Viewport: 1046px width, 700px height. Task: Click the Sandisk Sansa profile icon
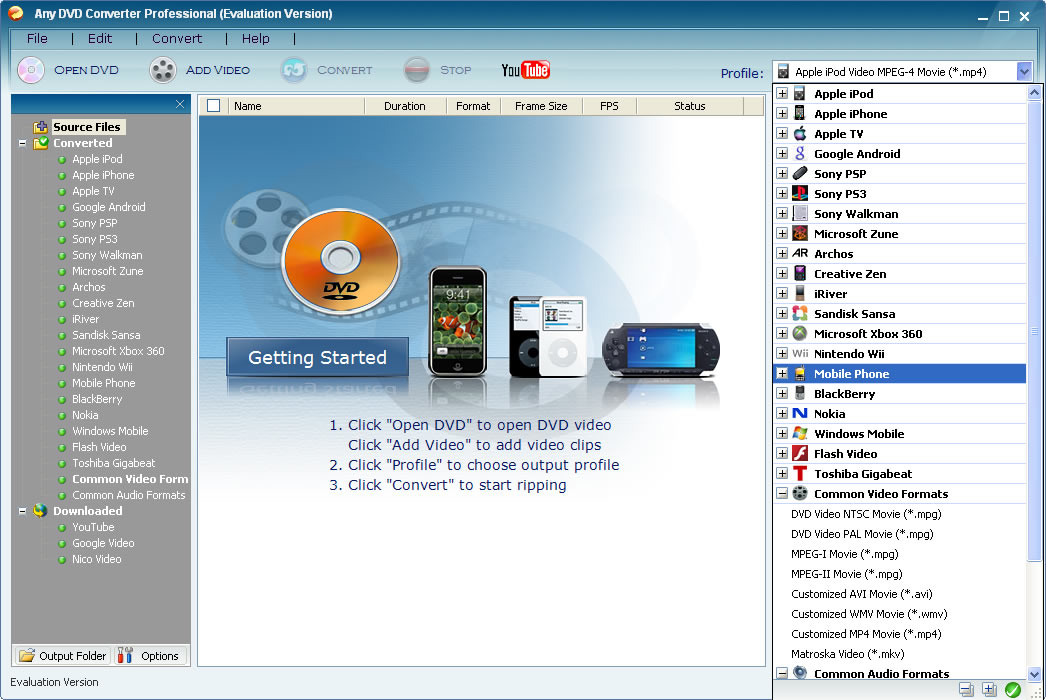pyautogui.click(x=800, y=314)
